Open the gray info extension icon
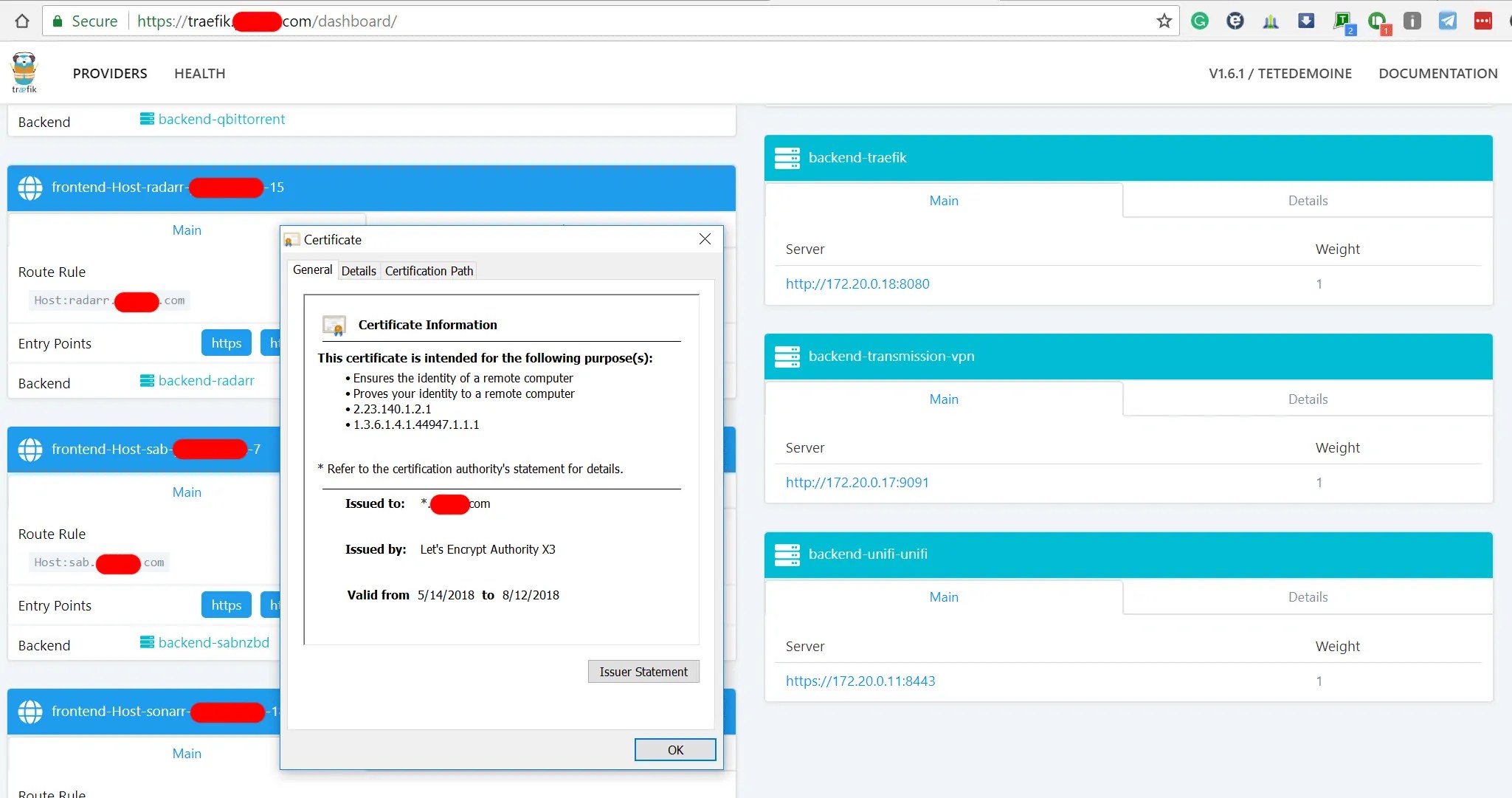 (x=1412, y=21)
